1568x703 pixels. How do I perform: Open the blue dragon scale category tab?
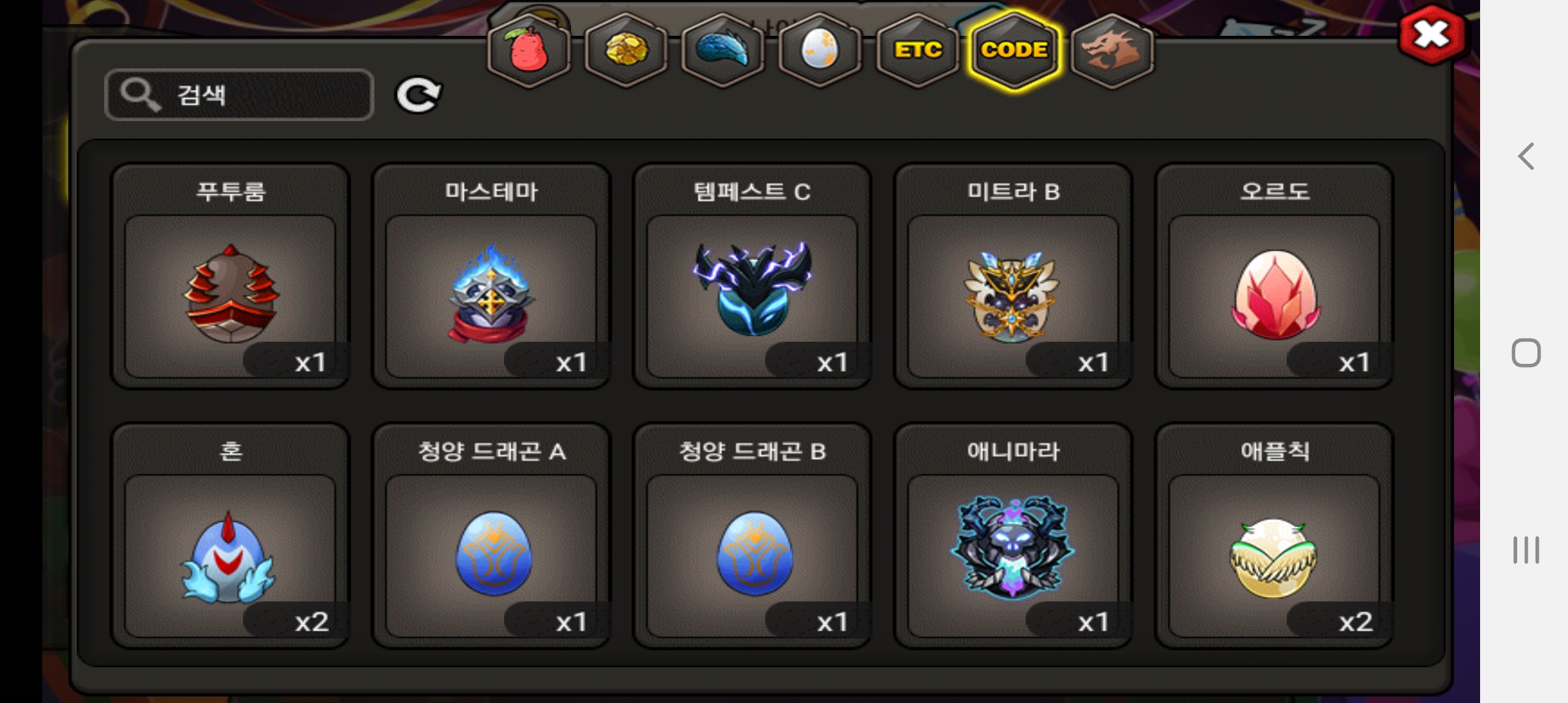[723, 51]
